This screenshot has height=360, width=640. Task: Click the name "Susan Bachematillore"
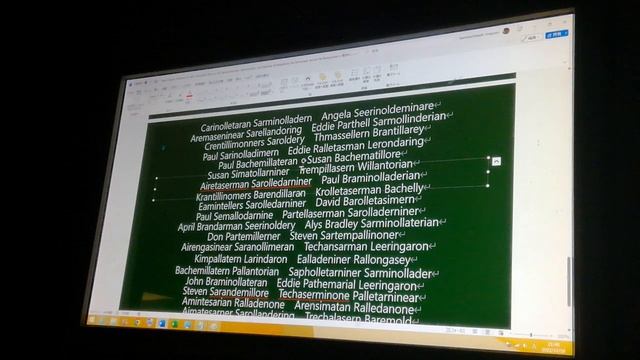coord(353,158)
